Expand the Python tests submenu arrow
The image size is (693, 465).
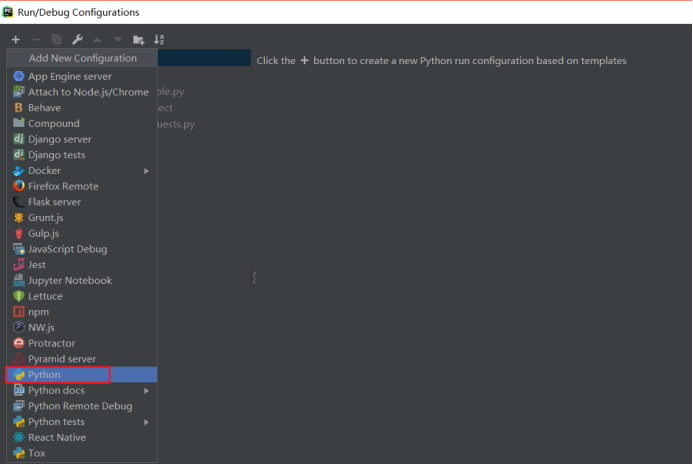[146, 422]
